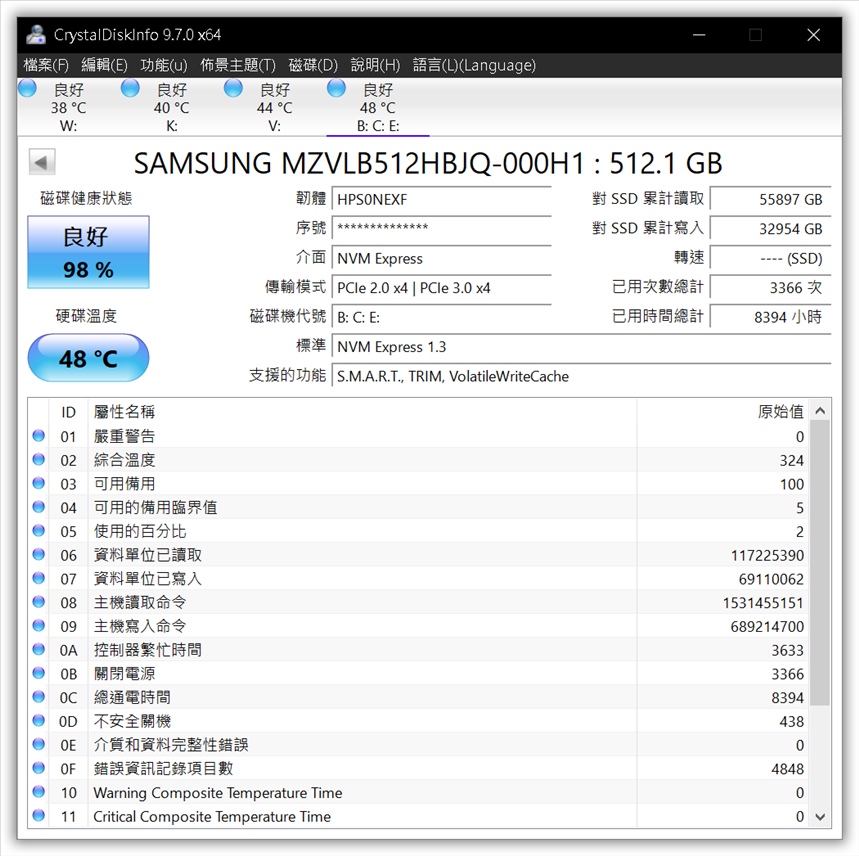Click the firmware field HPS0NEXF
This screenshot has width=859, height=856.
tap(442, 199)
